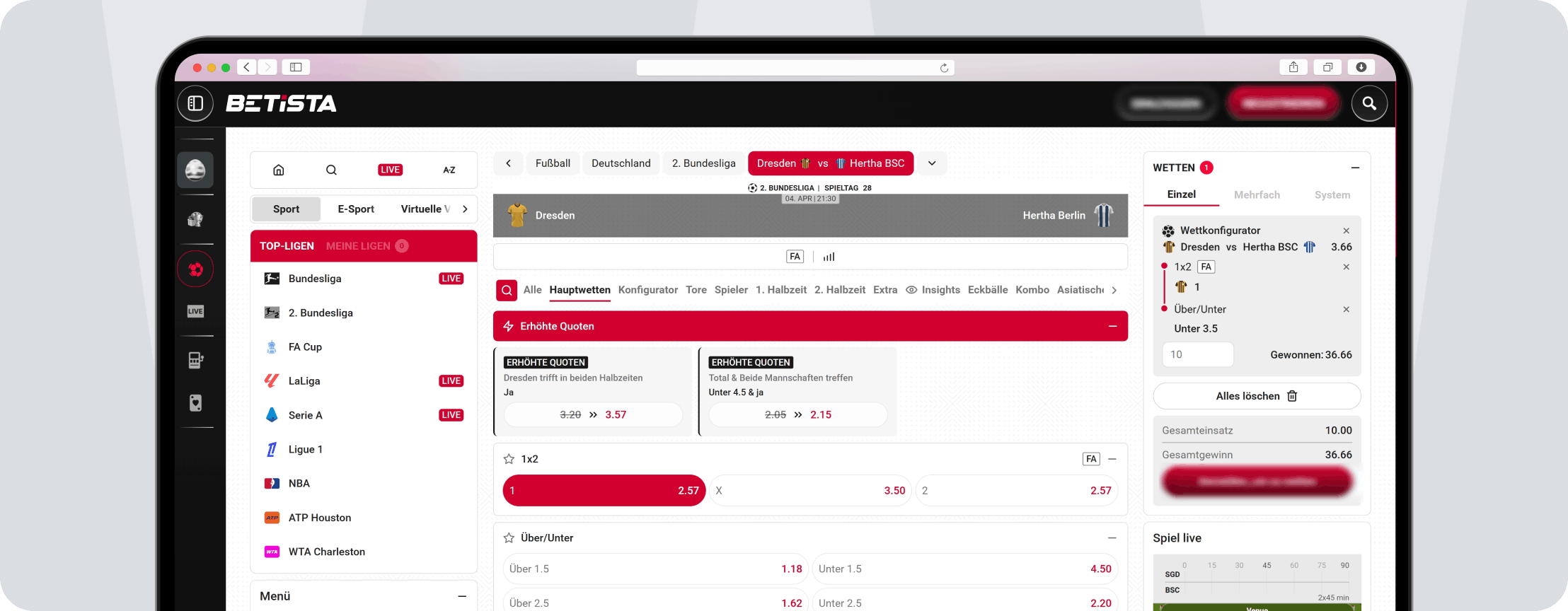1568x611 pixels.
Task: Switch to System bet tab
Action: [1332, 194]
